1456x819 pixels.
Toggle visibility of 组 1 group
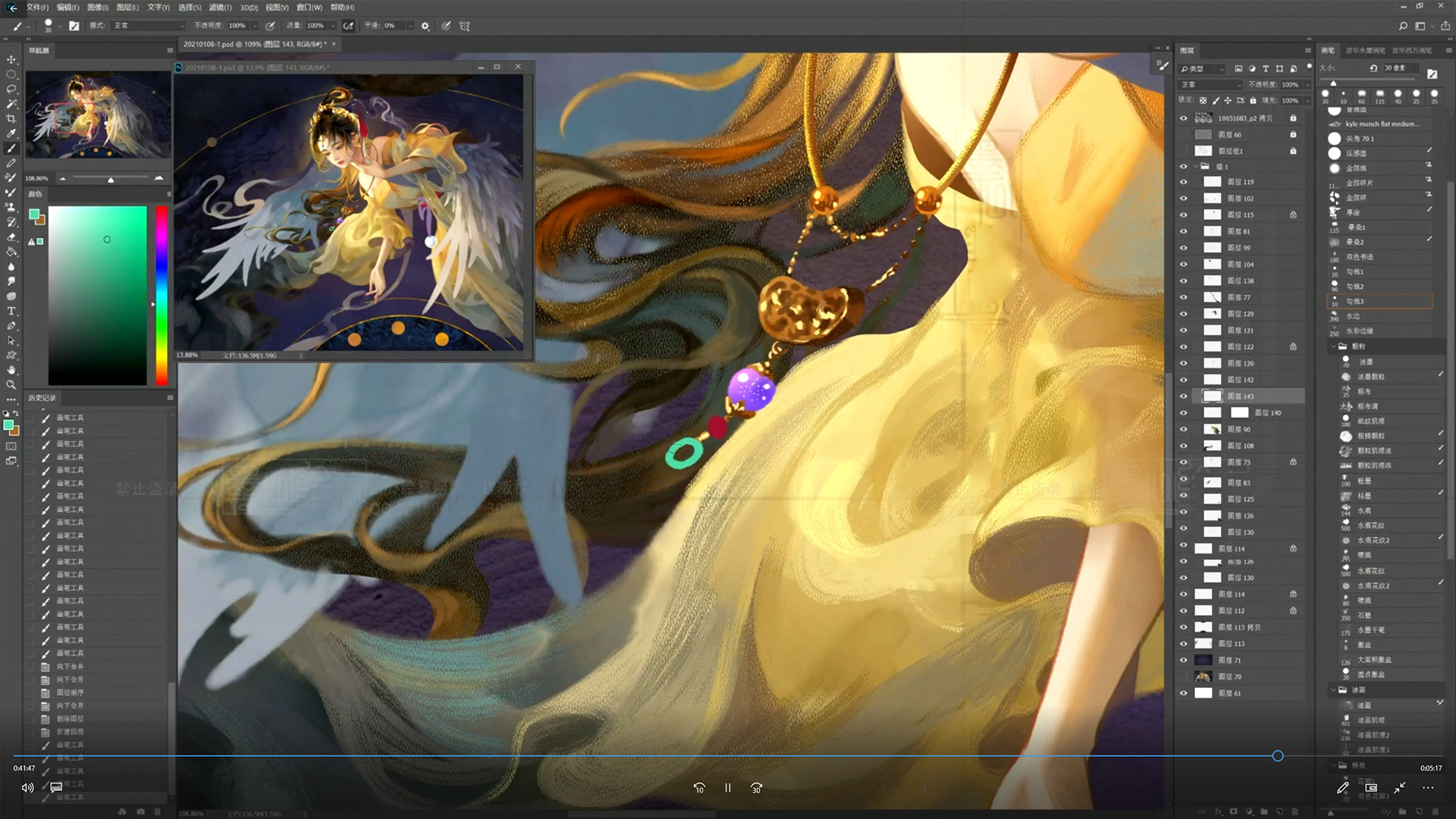[1184, 167]
